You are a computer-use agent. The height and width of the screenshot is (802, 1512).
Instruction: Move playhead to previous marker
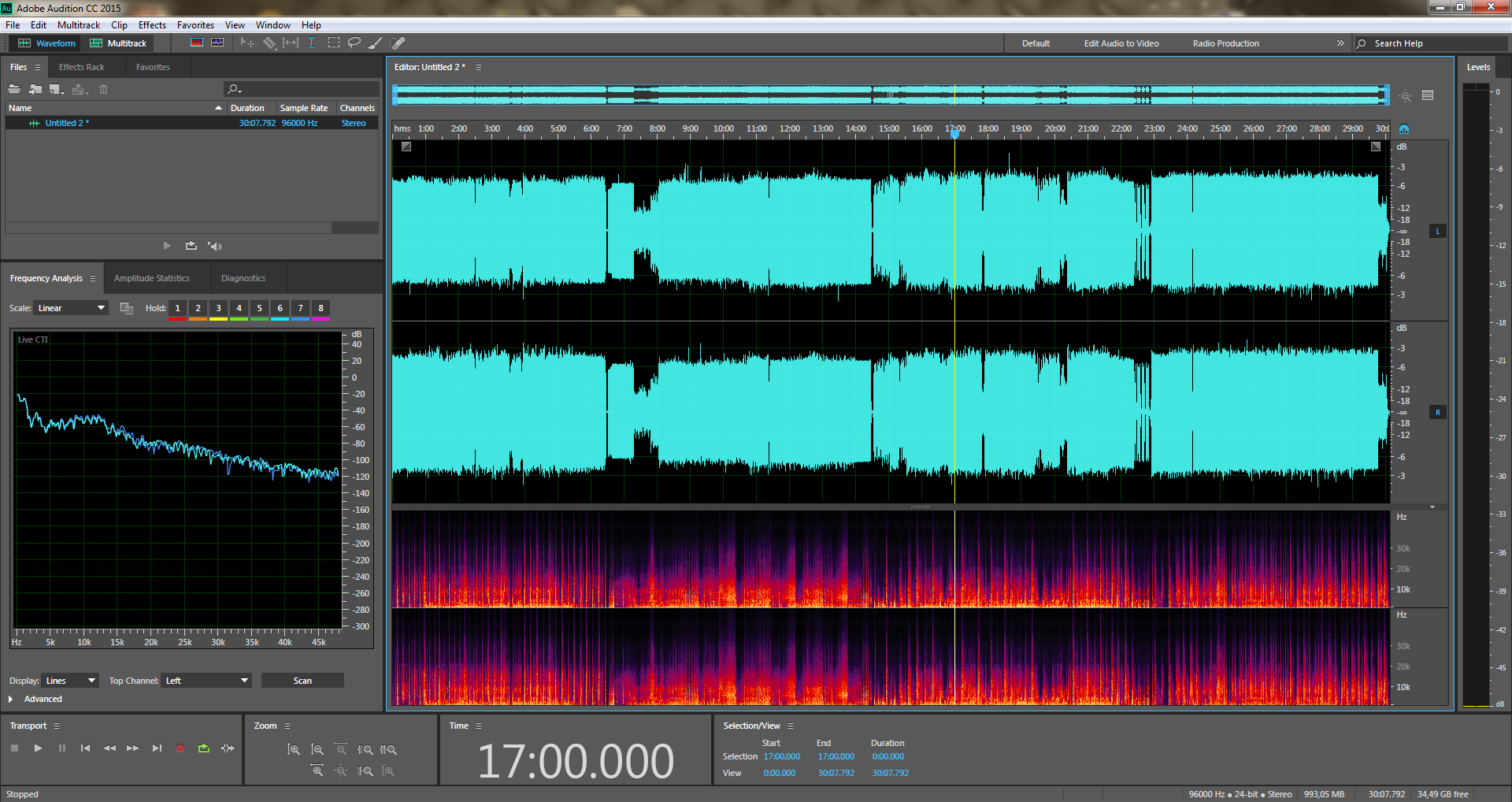click(x=85, y=748)
